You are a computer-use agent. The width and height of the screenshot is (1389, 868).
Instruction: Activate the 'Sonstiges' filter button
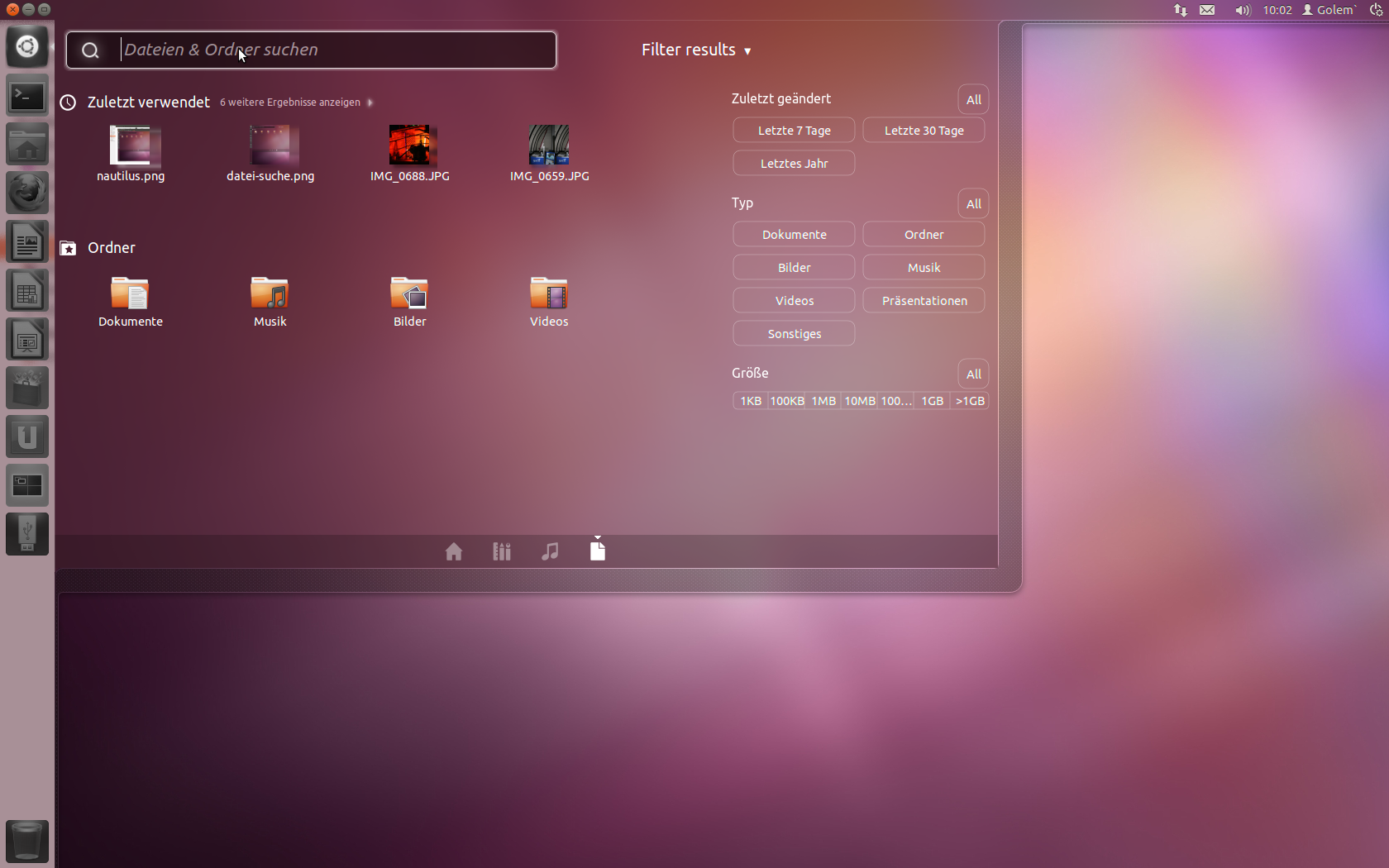[793, 333]
